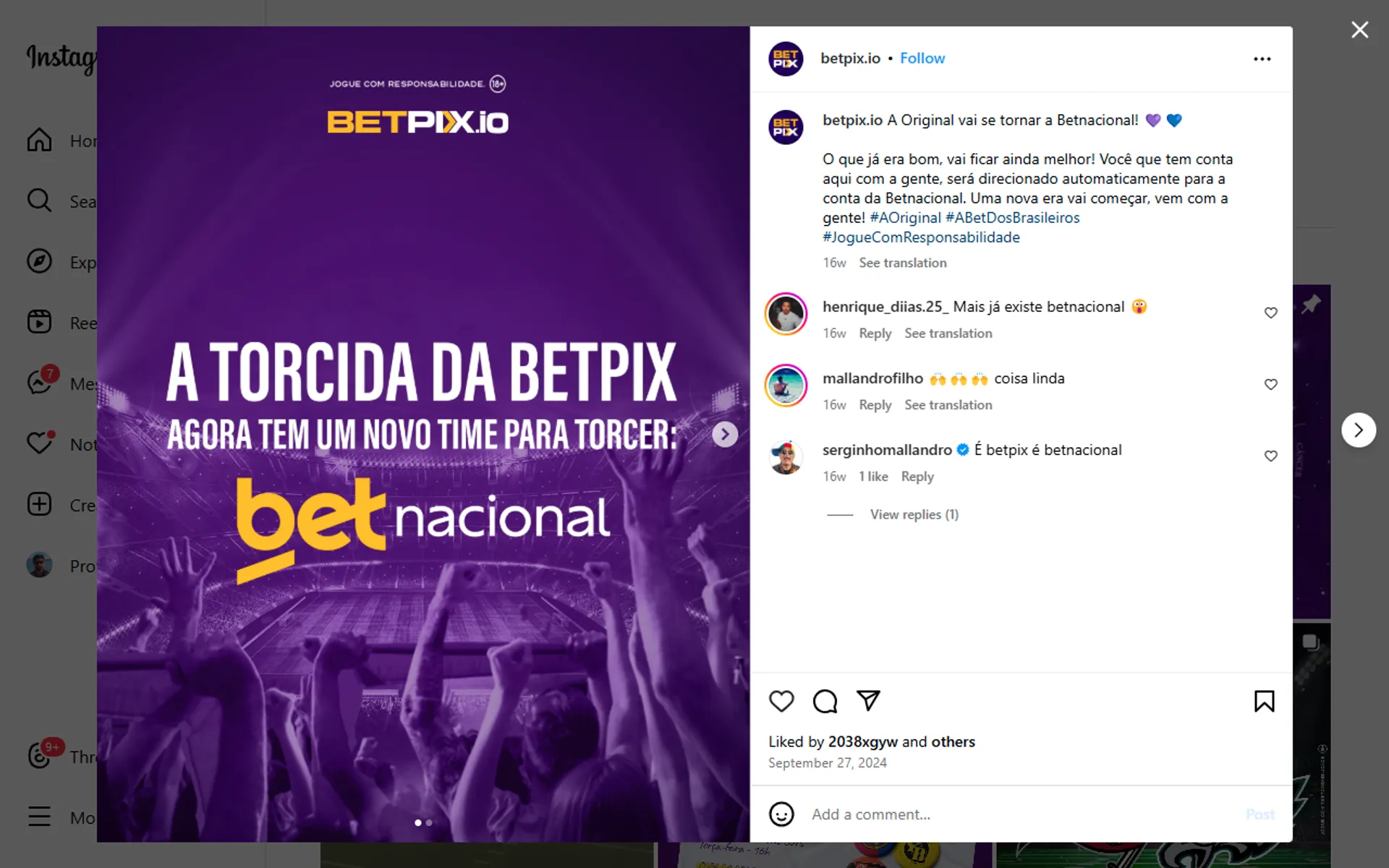Open the three-dot more options menu
The width and height of the screenshot is (1389, 868).
tap(1262, 59)
